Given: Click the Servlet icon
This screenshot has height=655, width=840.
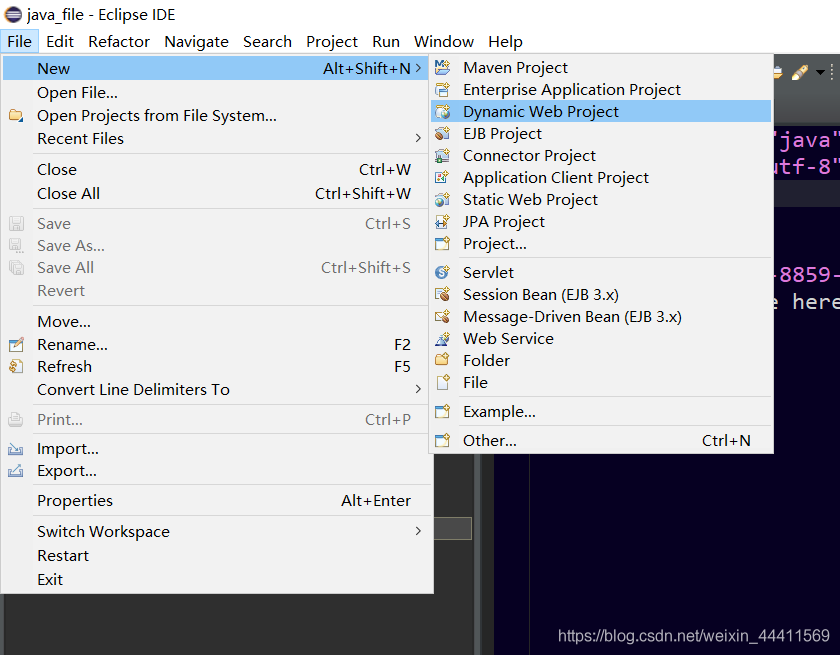Looking at the screenshot, I should [x=442, y=273].
